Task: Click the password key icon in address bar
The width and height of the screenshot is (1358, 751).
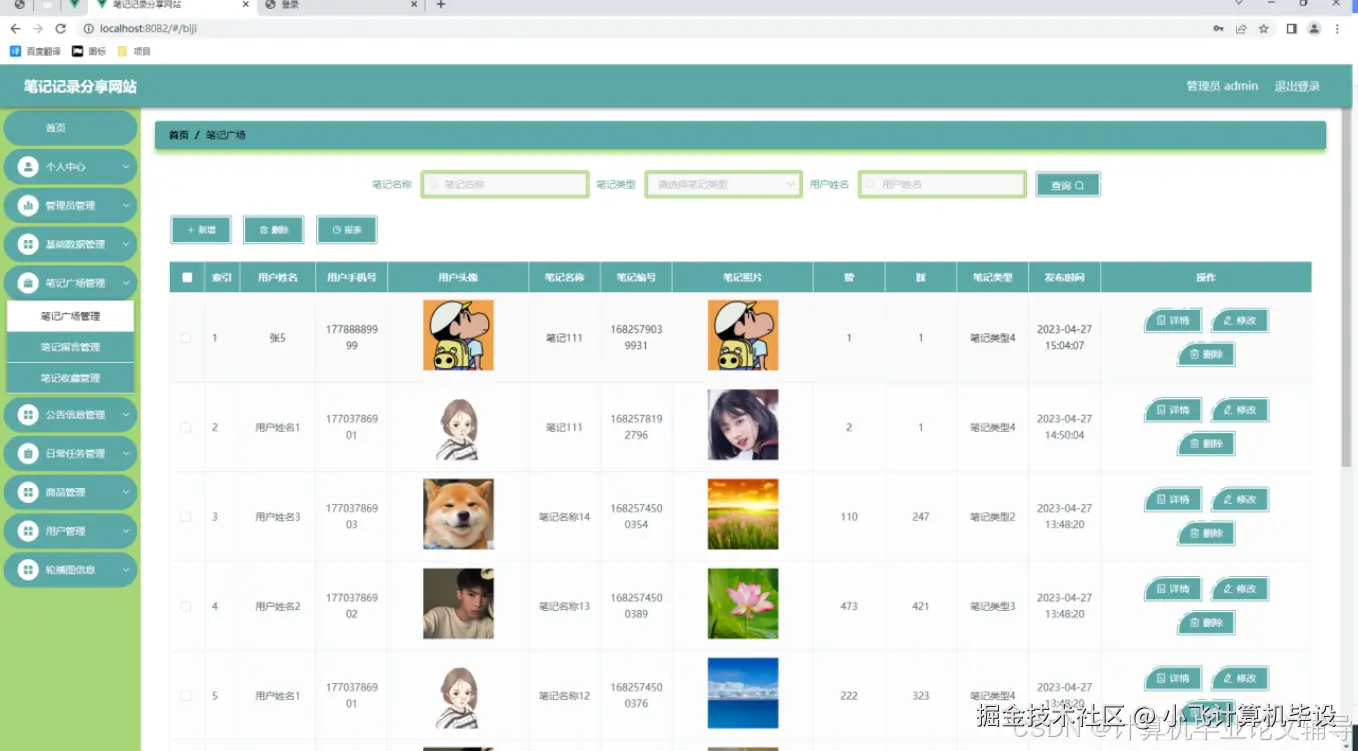Action: [1218, 29]
